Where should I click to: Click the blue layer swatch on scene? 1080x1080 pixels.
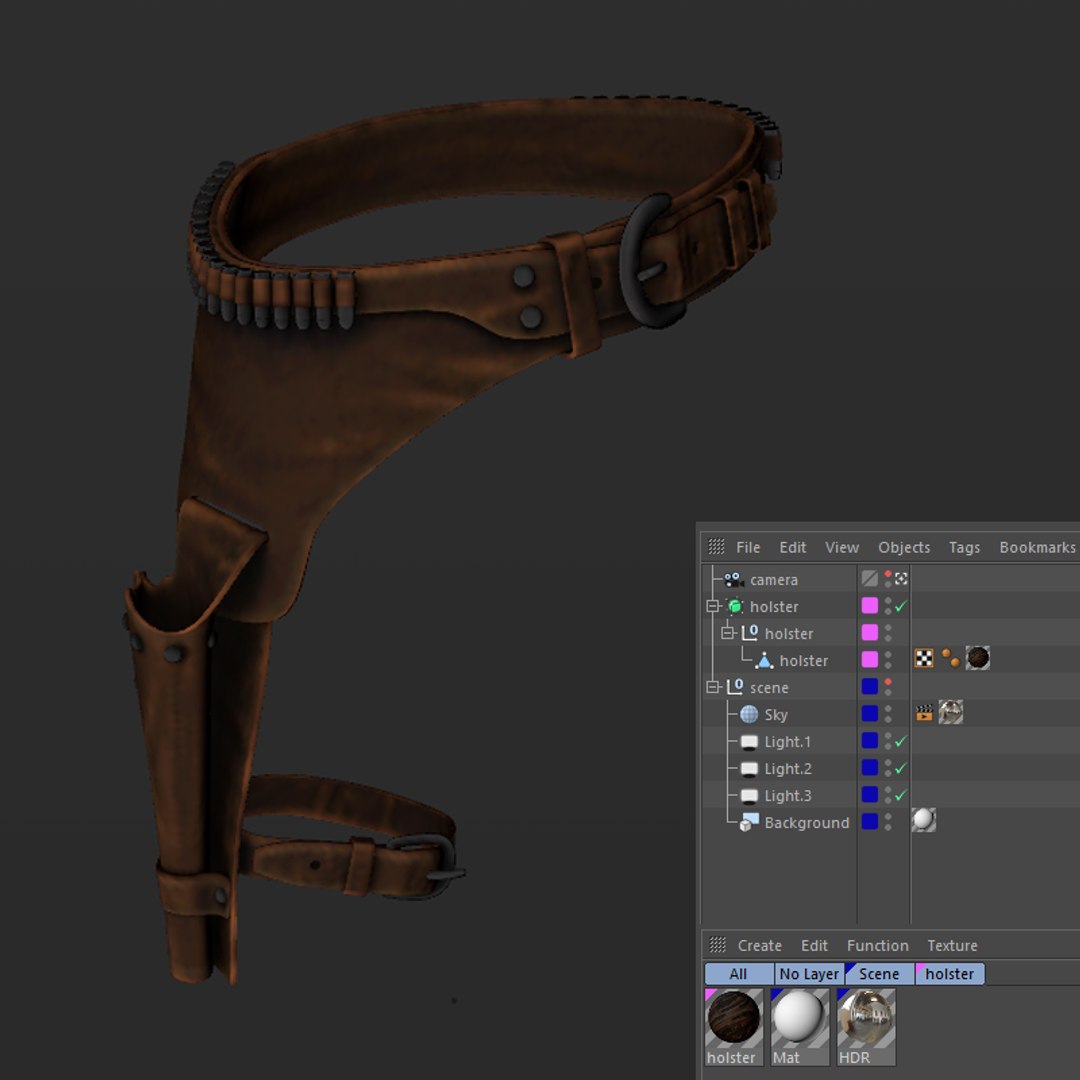click(870, 686)
